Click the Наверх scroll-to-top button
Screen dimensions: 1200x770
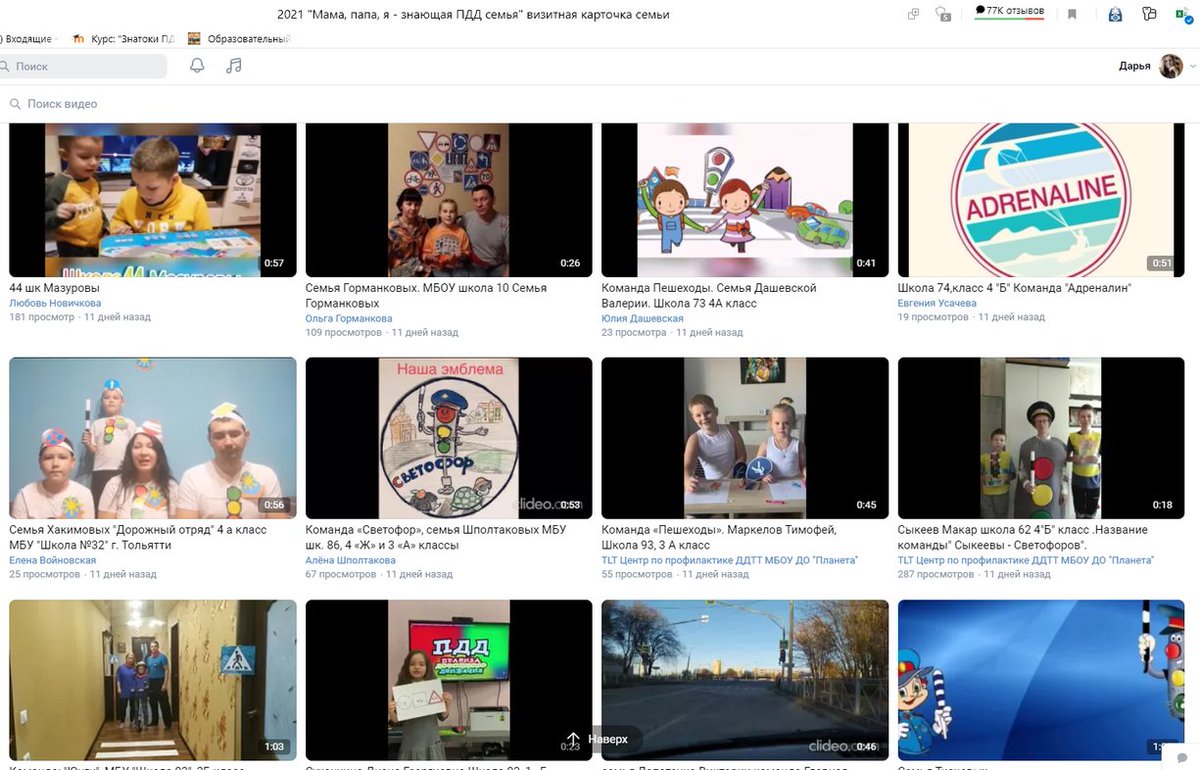click(598, 739)
